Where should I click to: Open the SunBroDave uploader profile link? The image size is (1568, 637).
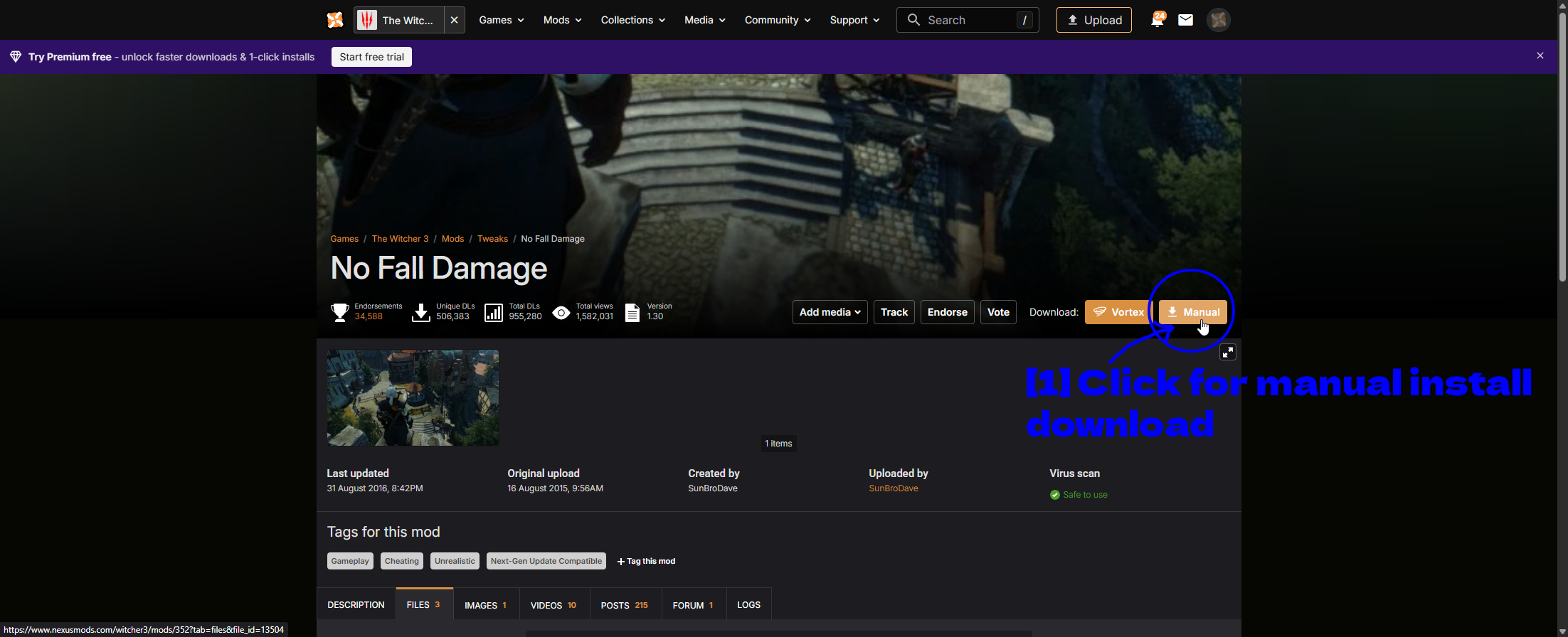click(894, 488)
